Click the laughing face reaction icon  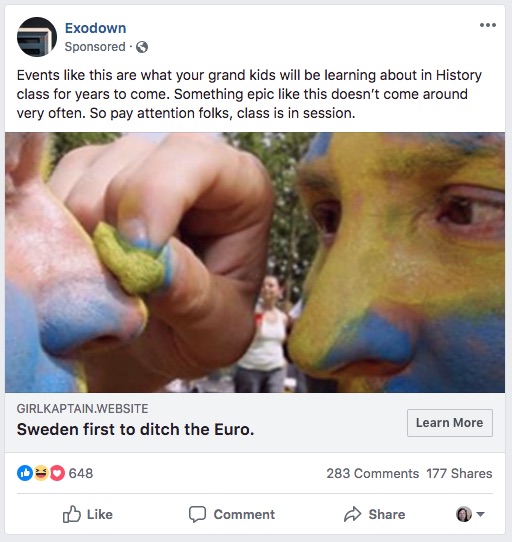[41, 473]
